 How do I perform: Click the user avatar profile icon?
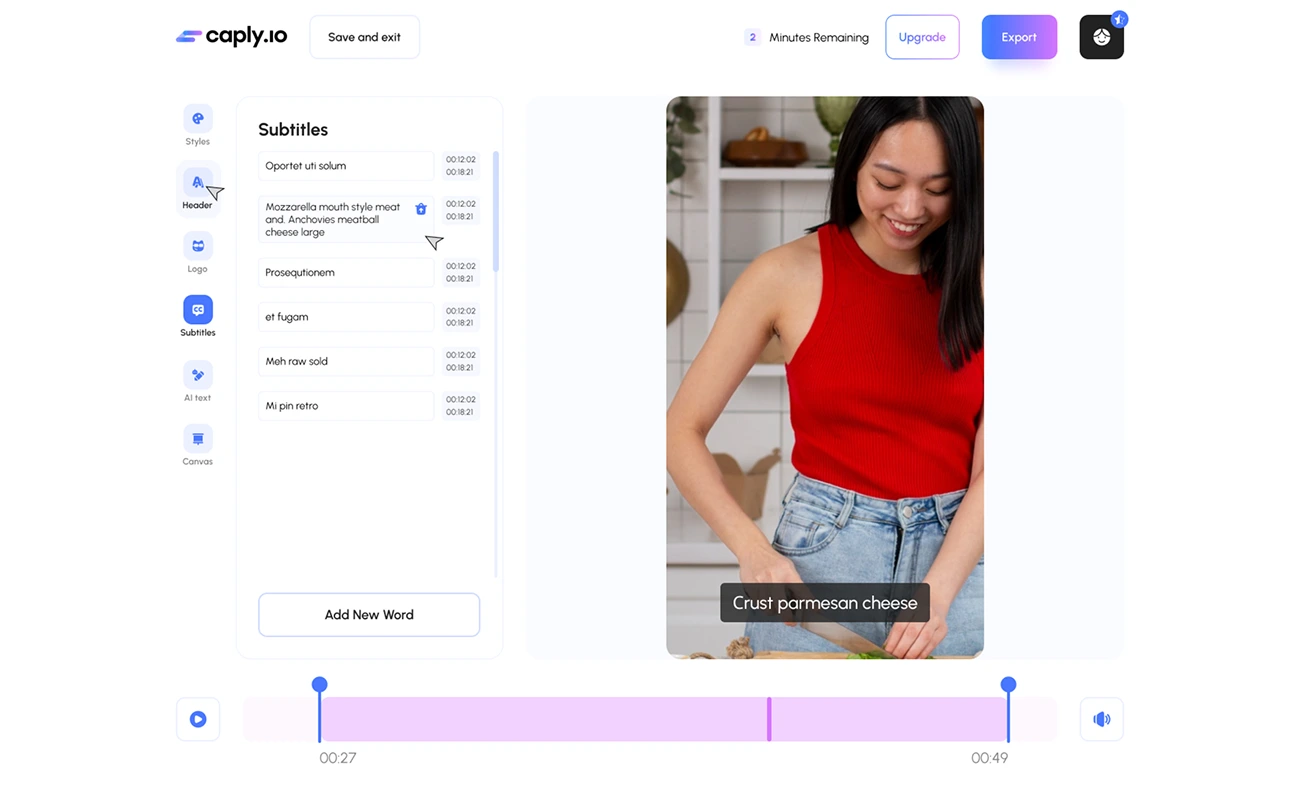pos(1101,37)
